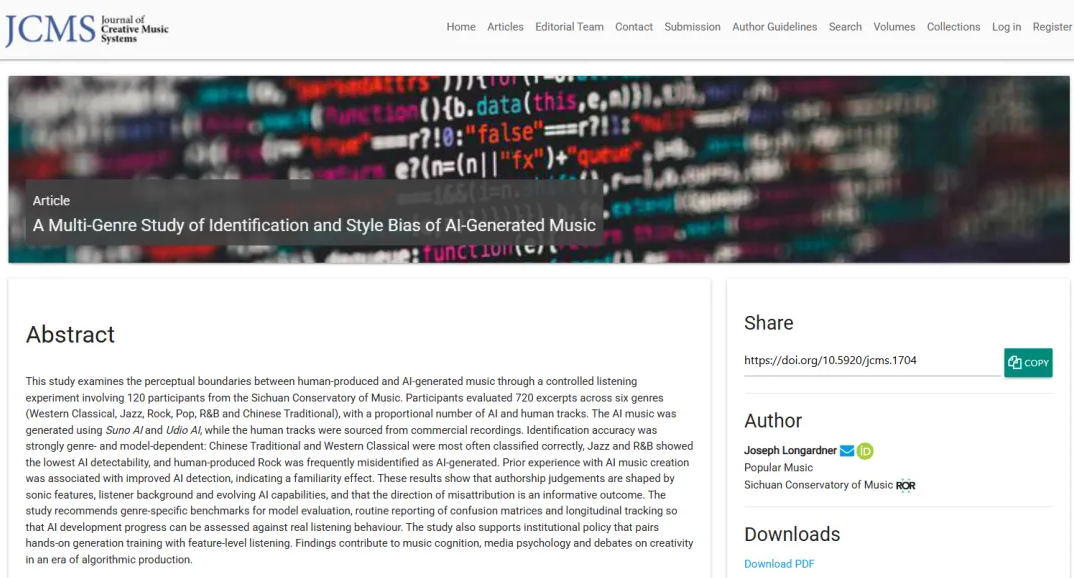The width and height of the screenshot is (1074, 578).
Task: Go to the Articles page
Action: [x=505, y=27]
